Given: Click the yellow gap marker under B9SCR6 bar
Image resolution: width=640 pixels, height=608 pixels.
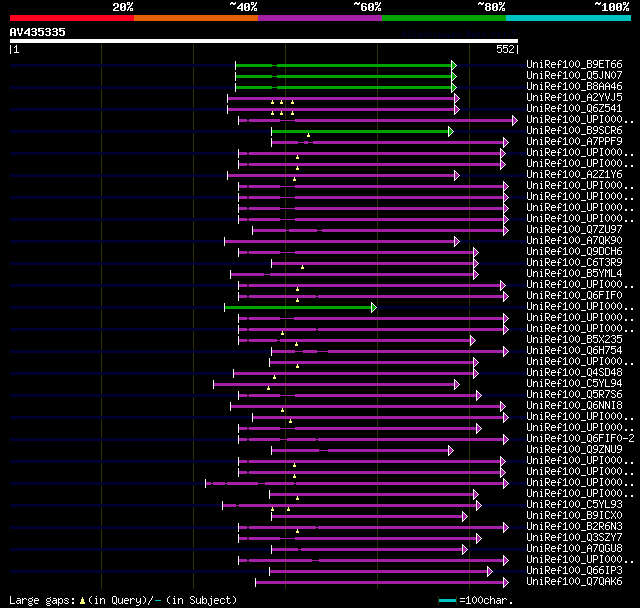Looking at the screenshot, I should [x=309, y=135].
